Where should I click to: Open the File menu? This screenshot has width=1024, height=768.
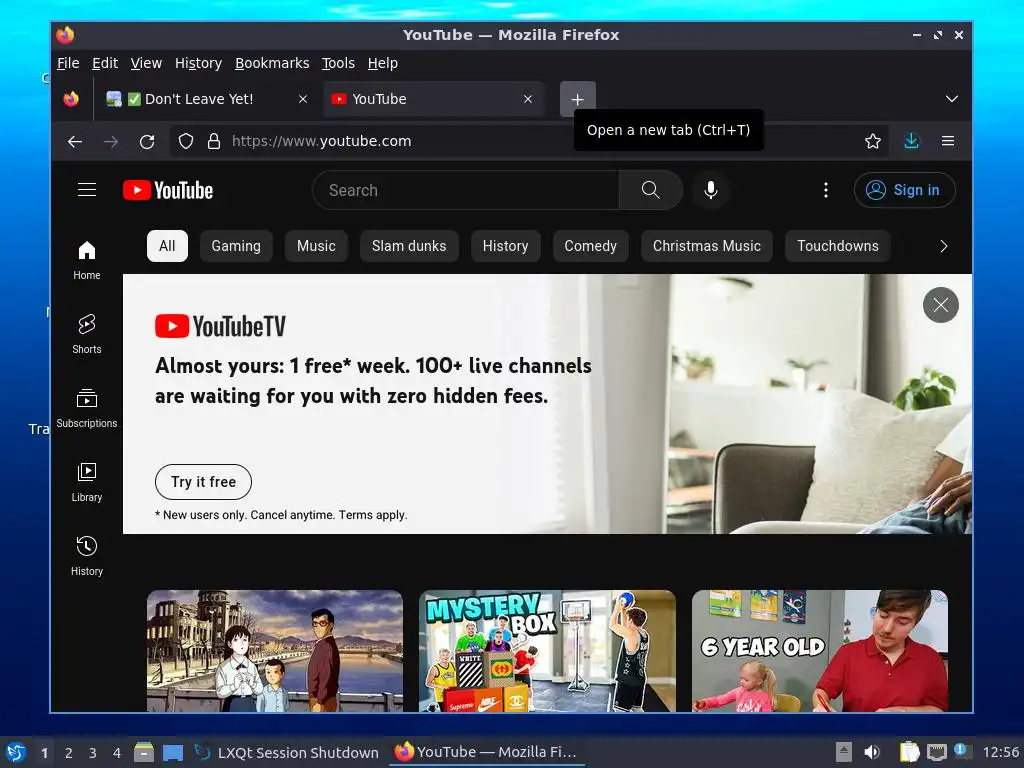click(x=68, y=63)
